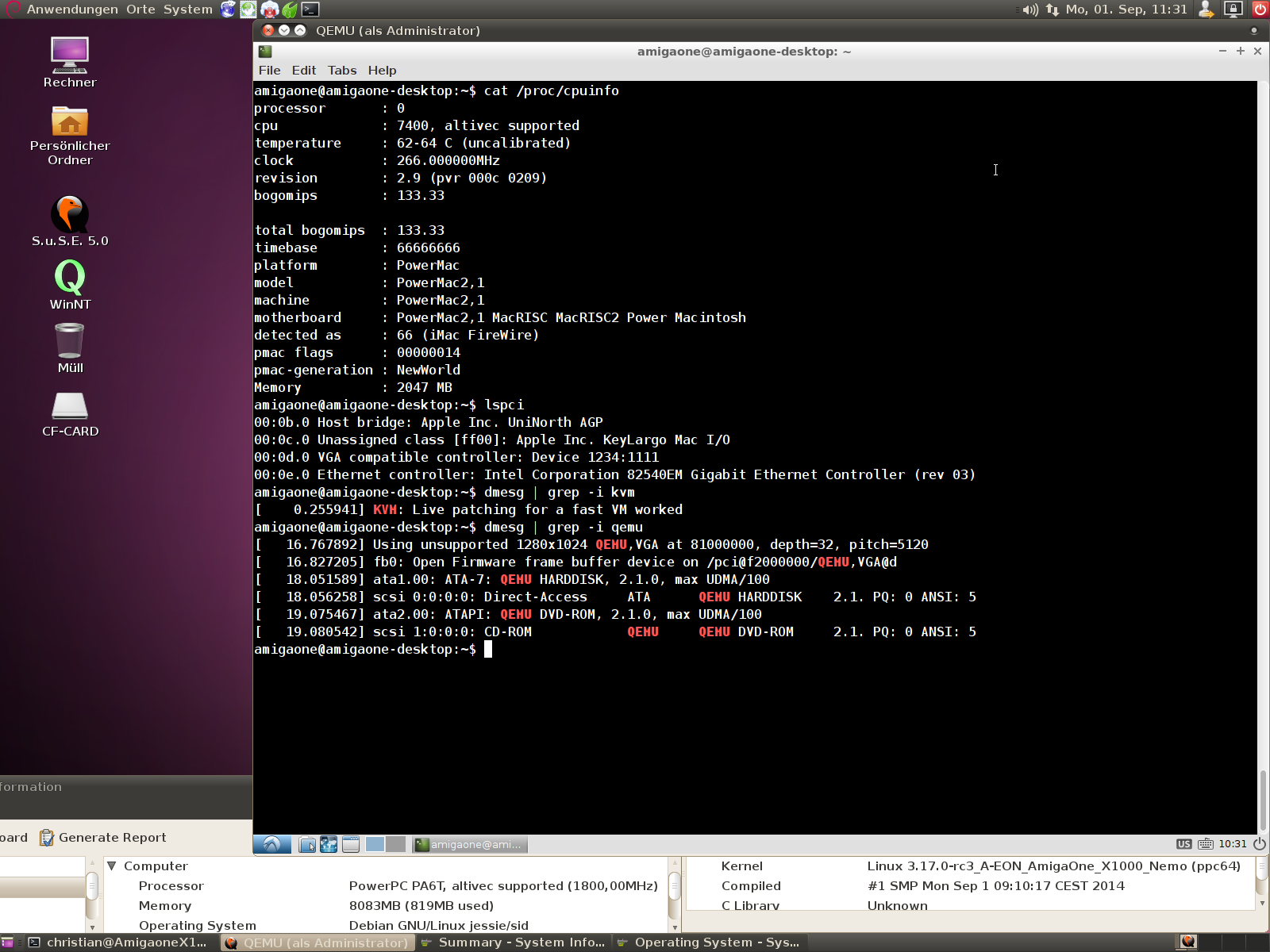Switch to first workspace in guest pager
The width and height of the screenshot is (1270, 952).
pos(375,844)
